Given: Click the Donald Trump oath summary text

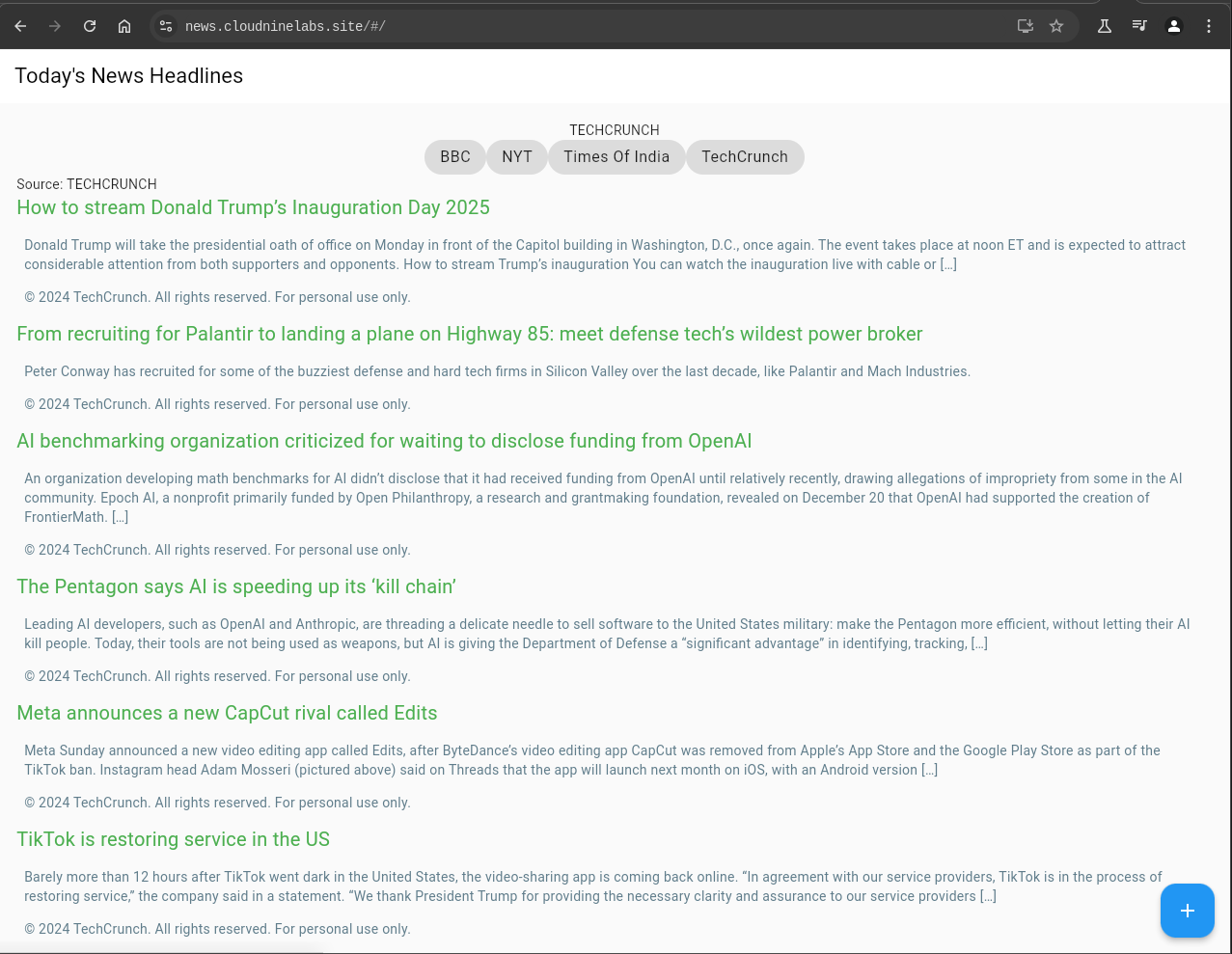Looking at the screenshot, I should [605, 255].
